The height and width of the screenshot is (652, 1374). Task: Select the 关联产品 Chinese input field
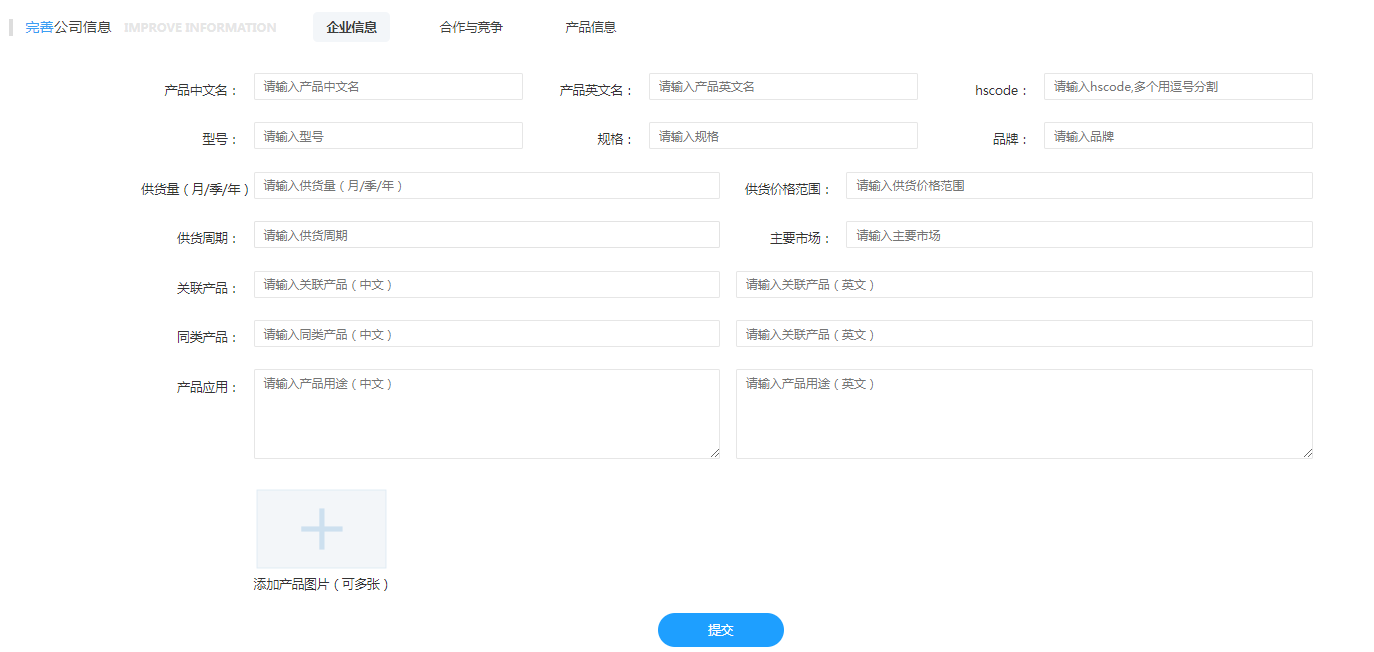click(486, 285)
